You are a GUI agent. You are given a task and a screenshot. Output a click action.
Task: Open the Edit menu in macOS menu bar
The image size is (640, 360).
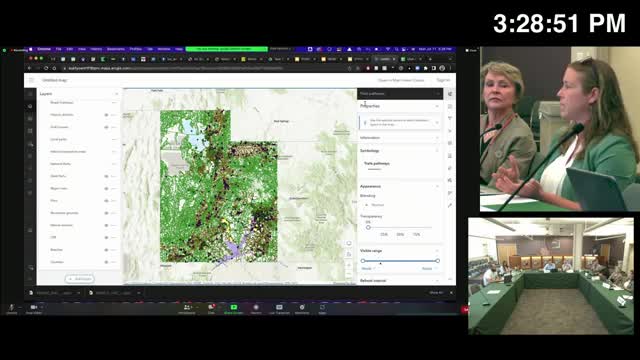point(69,49)
